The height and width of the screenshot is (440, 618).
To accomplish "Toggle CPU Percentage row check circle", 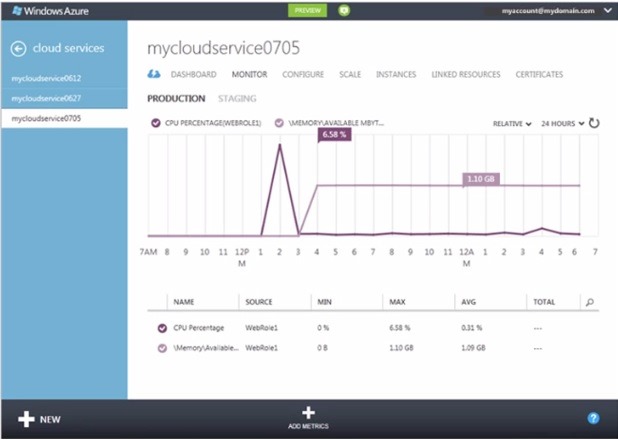I will pyautogui.click(x=162, y=328).
